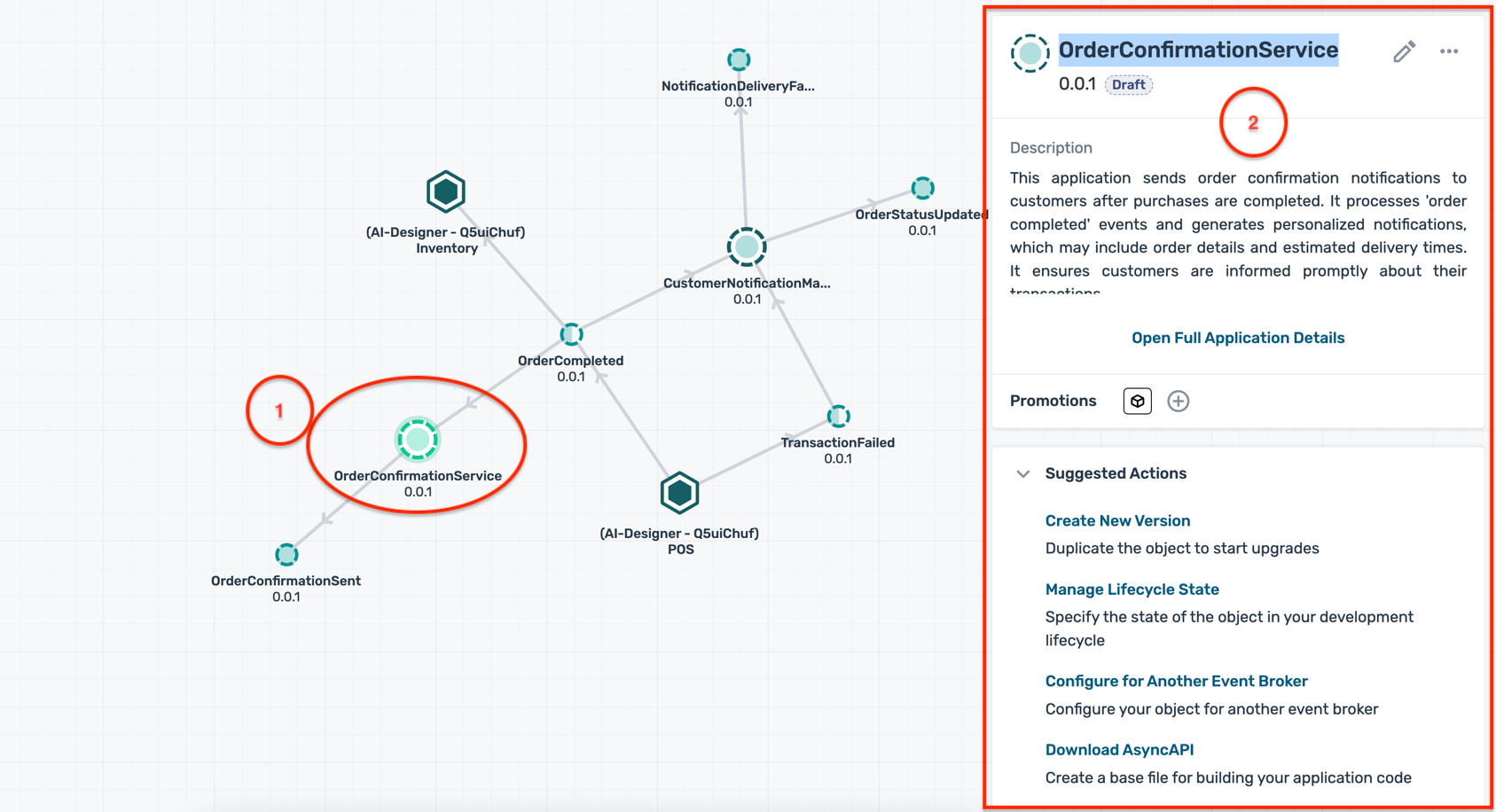This screenshot has width=1496, height=812.
Task: Open the three-dot more actions menu
Action: pyautogui.click(x=1449, y=51)
